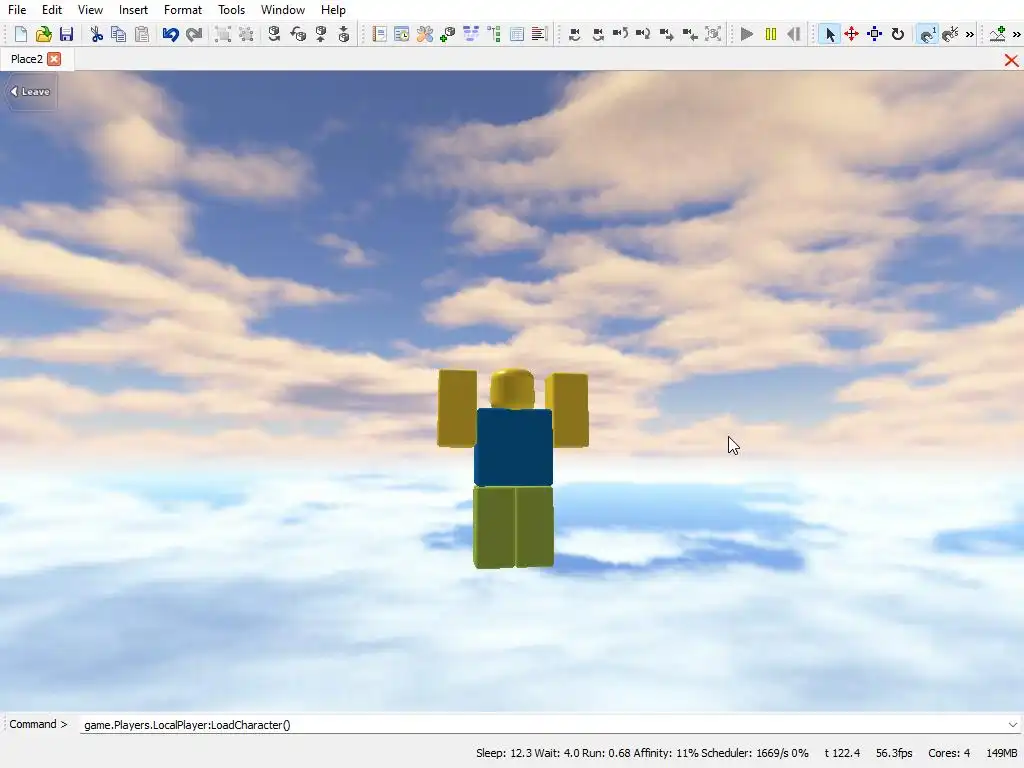Screen dimensions: 1024x768
Task: Tilt selected part with cube-tilt icon
Action: pyautogui.click(x=298, y=35)
